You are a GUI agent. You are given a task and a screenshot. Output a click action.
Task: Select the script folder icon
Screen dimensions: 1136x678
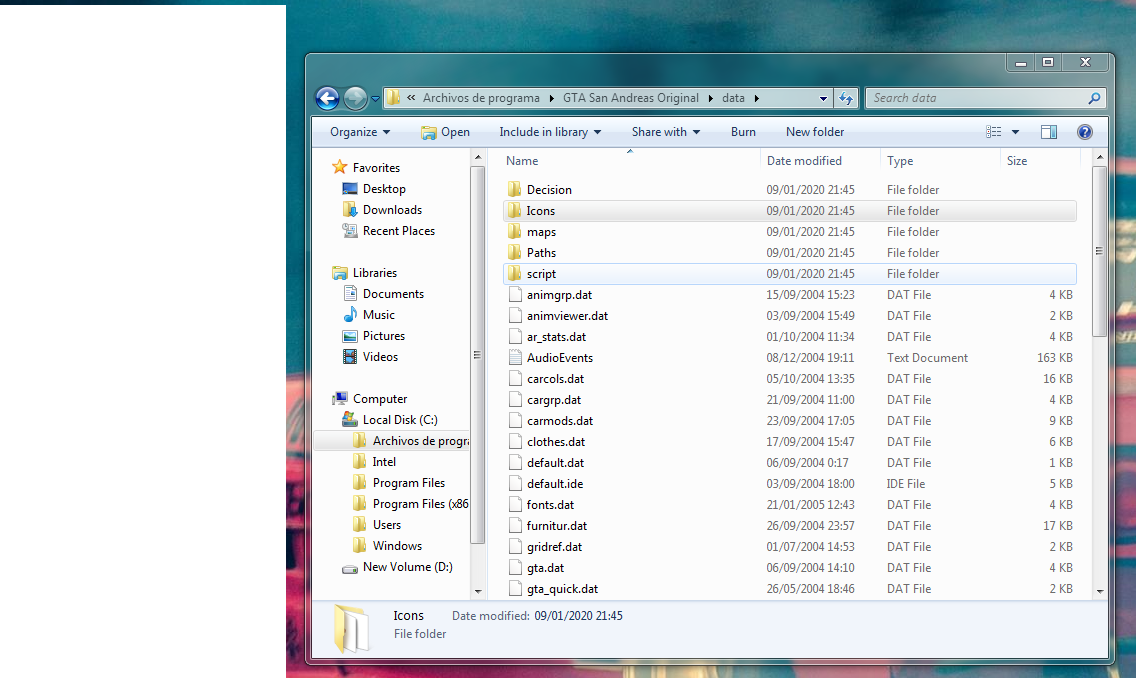click(514, 273)
